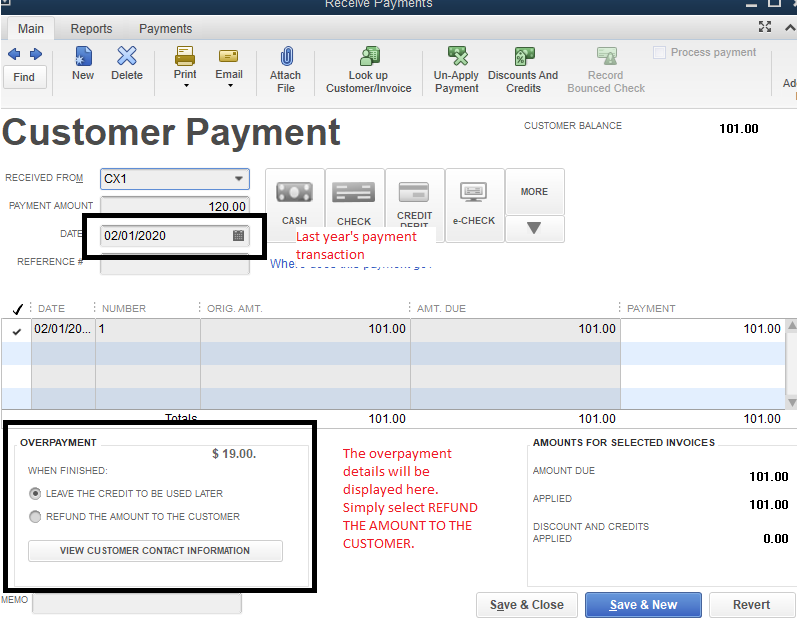Toggle the checkmark for invoice 1
This screenshot has height=622, width=797.
pyautogui.click(x=17, y=331)
